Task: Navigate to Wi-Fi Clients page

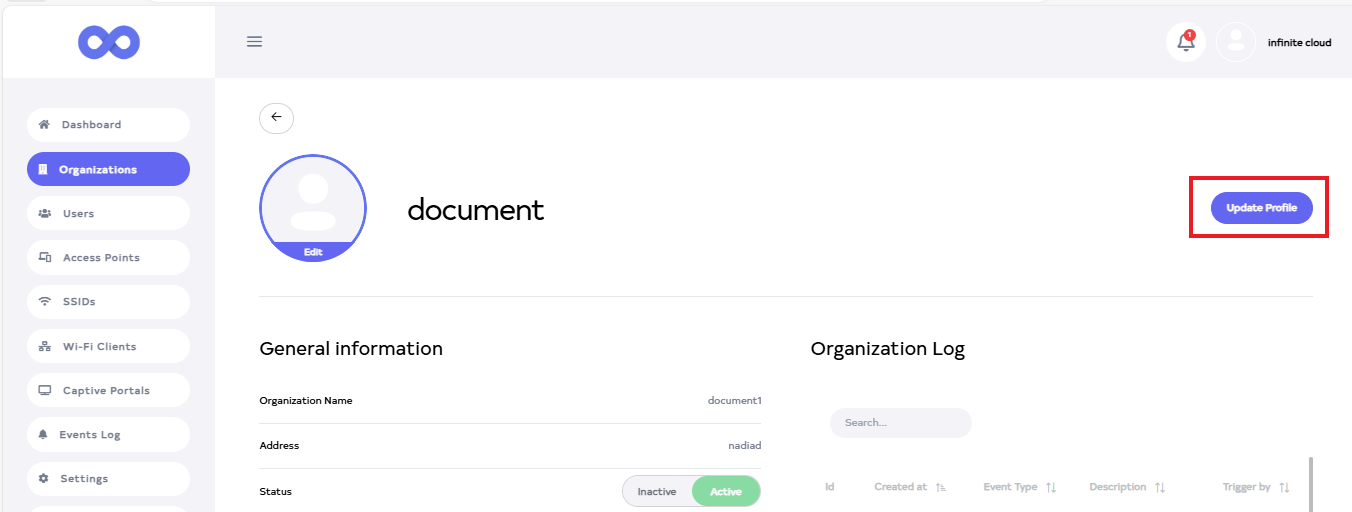Action: coord(108,347)
